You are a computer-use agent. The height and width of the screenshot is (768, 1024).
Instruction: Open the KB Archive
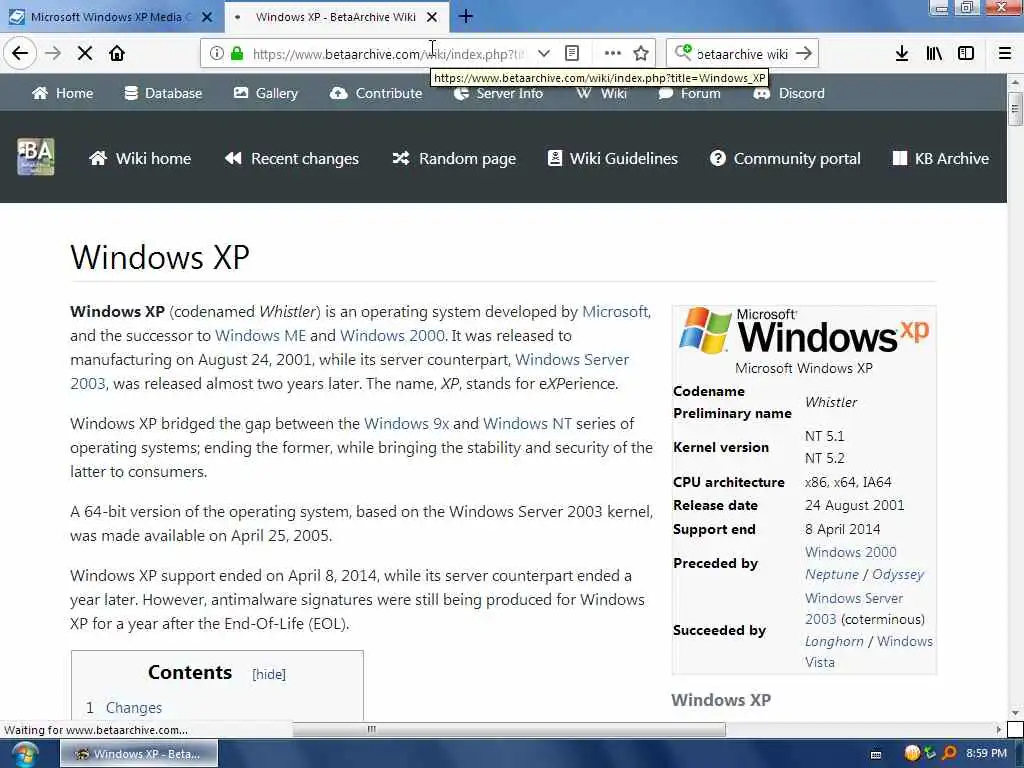(x=940, y=159)
